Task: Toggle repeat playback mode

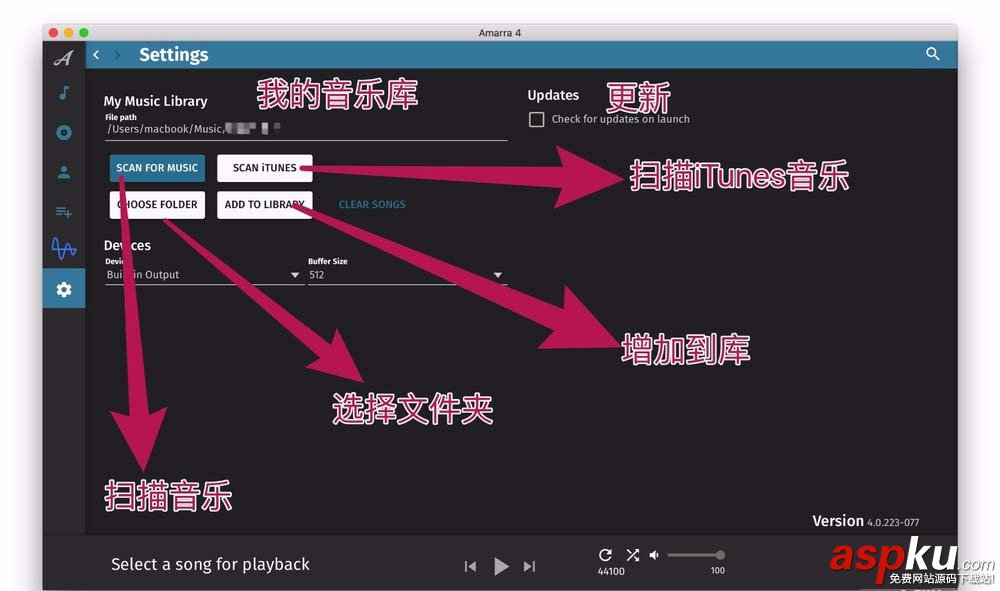Action: tap(606, 554)
